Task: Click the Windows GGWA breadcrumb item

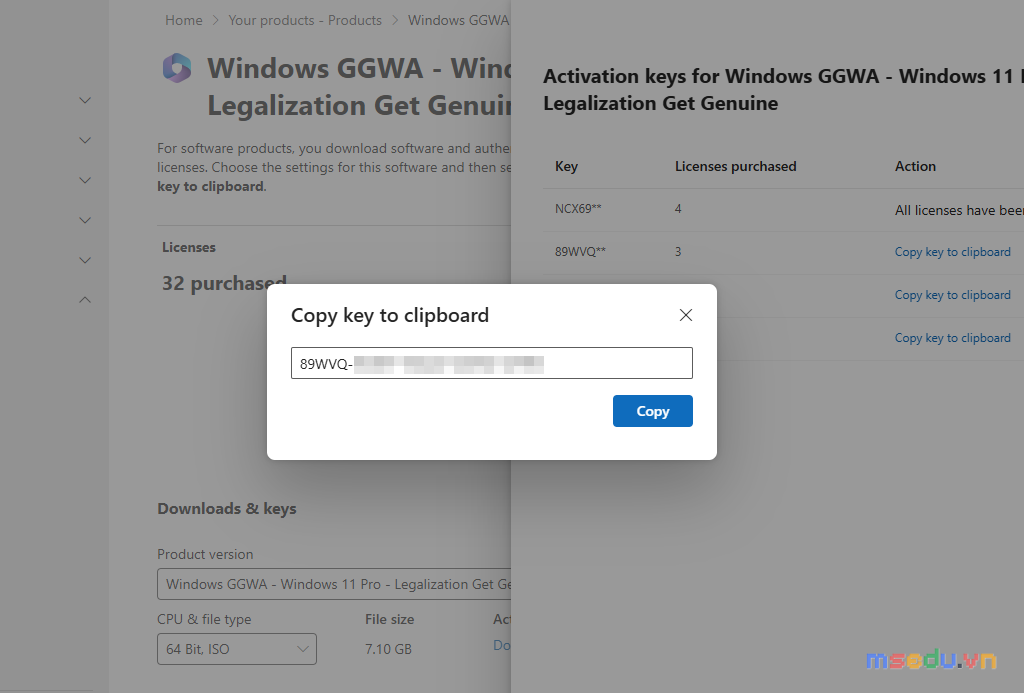Action: [x=458, y=20]
